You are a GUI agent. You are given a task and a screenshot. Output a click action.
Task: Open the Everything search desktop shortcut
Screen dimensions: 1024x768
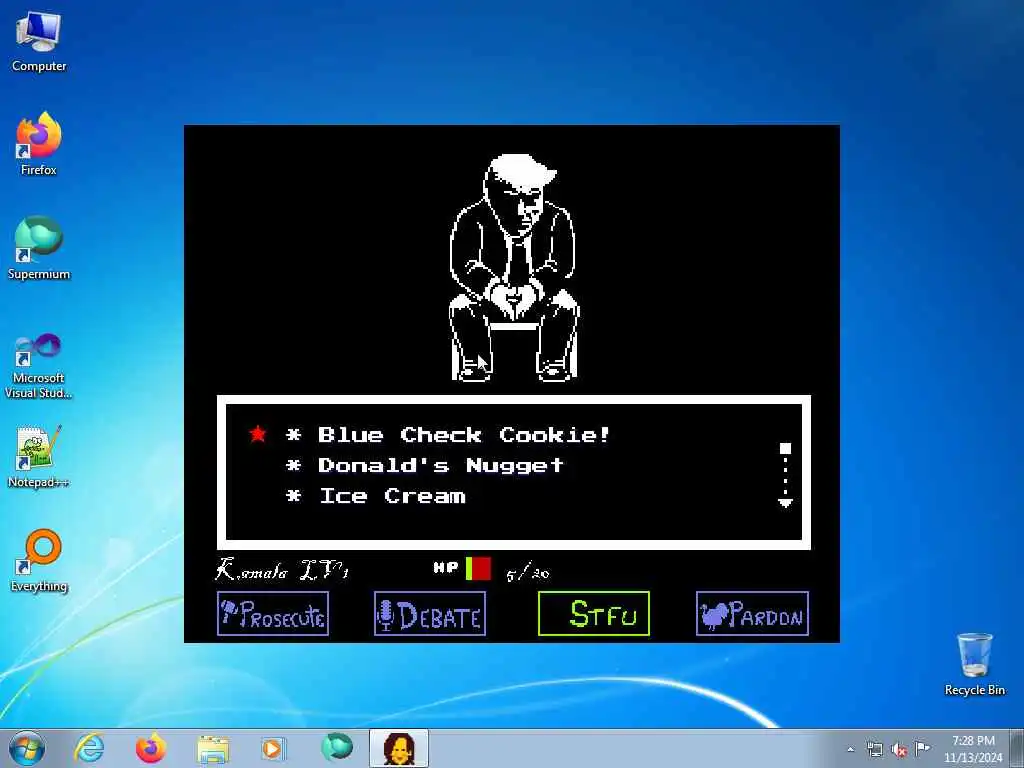click(39, 560)
